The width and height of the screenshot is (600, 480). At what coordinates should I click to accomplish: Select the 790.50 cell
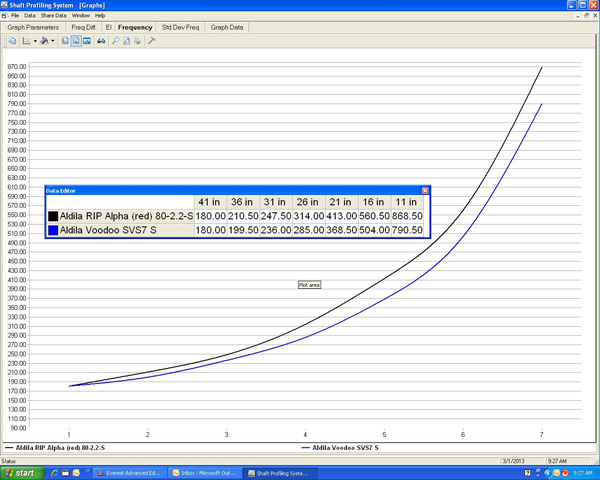point(407,230)
